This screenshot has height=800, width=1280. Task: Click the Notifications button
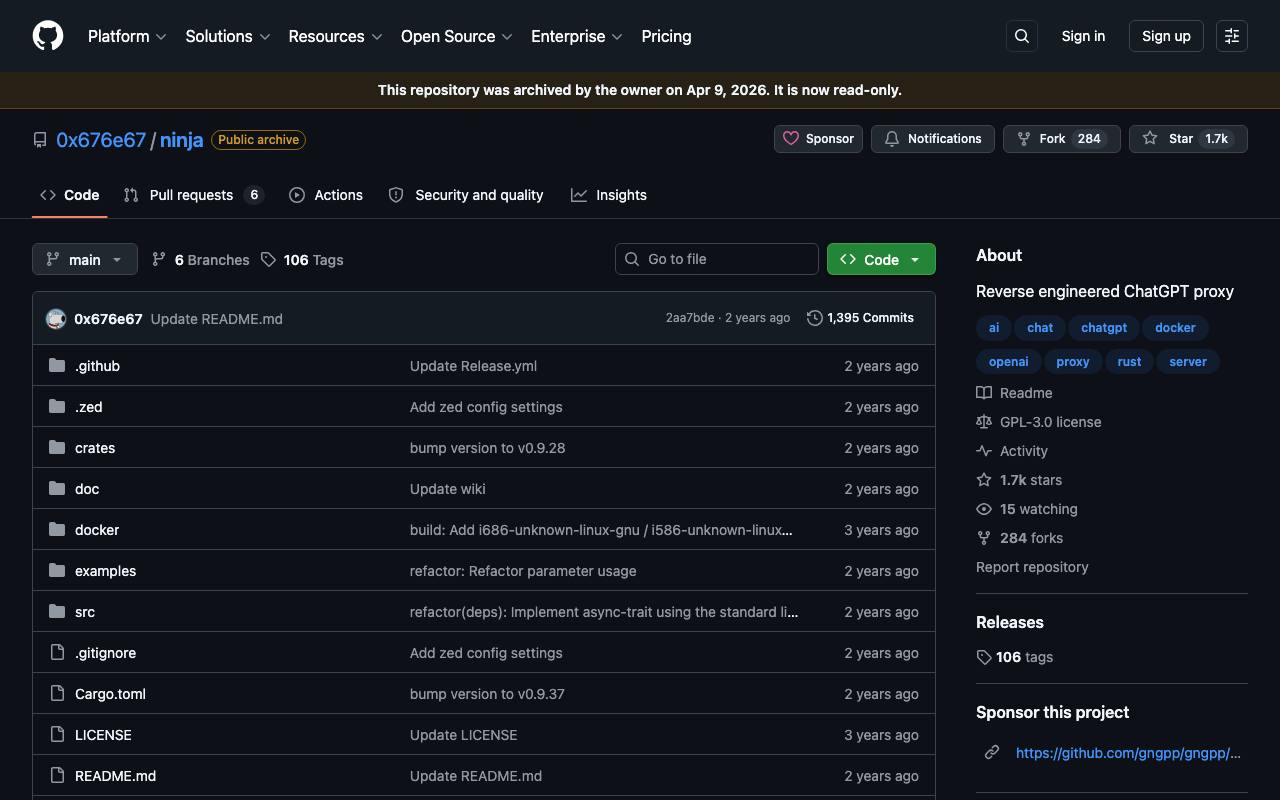pyautogui.click(x=933, y=139)
